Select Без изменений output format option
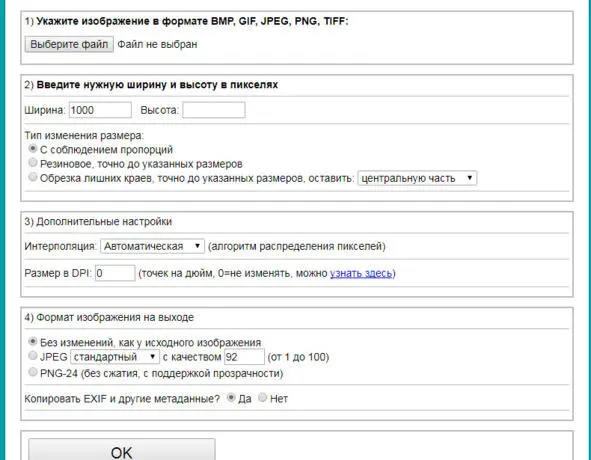Viewport: 591px width, 460px height. coord(33,341)
